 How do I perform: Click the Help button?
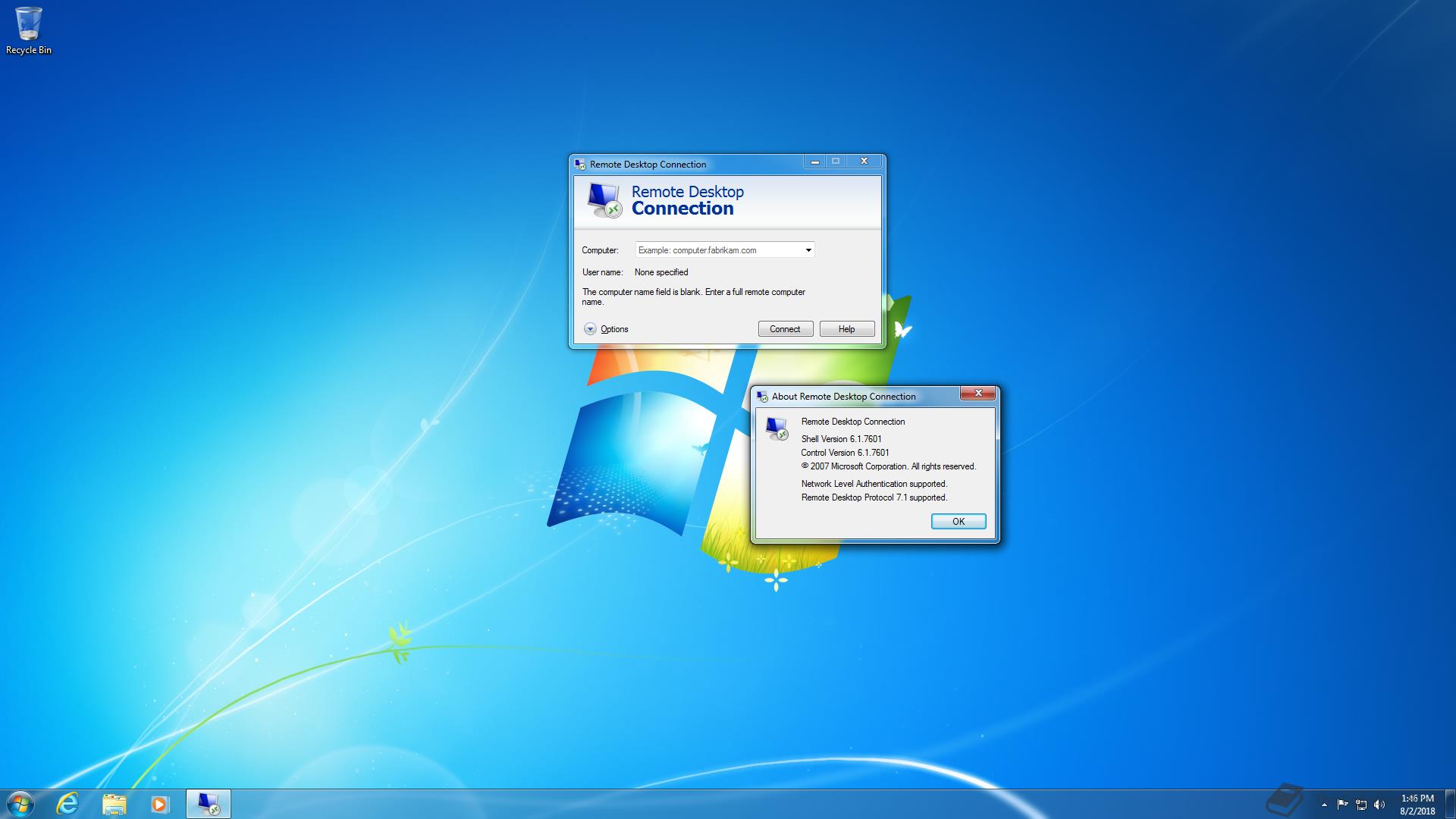(847, 329)
